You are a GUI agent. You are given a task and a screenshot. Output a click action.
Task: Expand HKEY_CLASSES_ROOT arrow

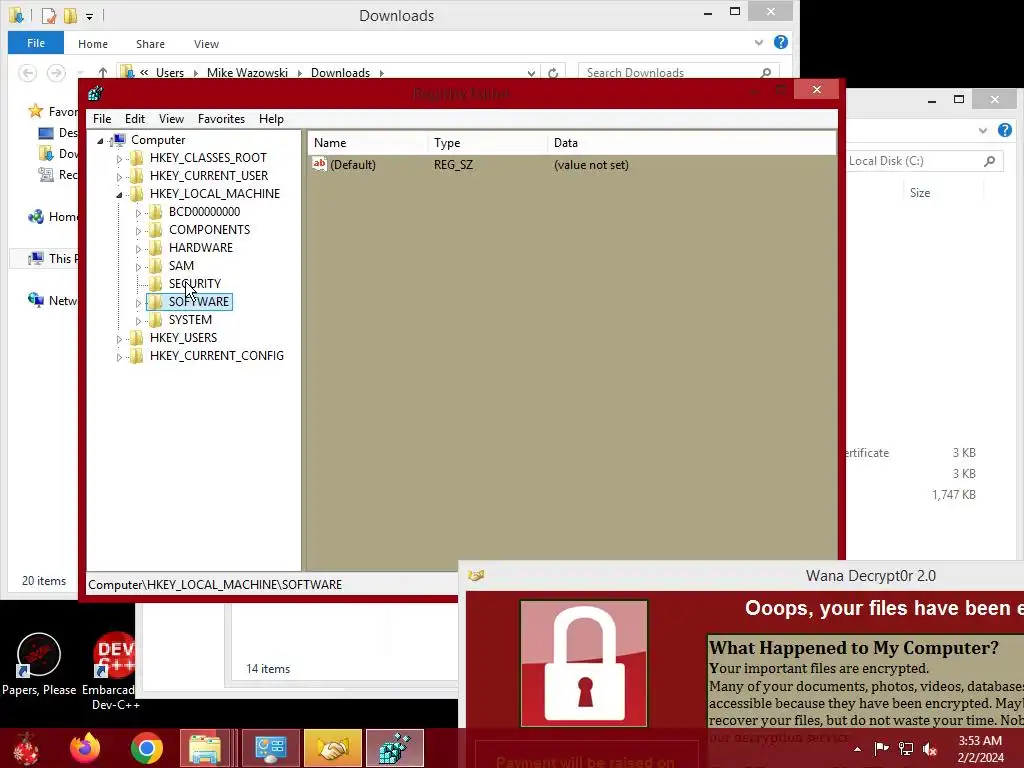[119, 159]
